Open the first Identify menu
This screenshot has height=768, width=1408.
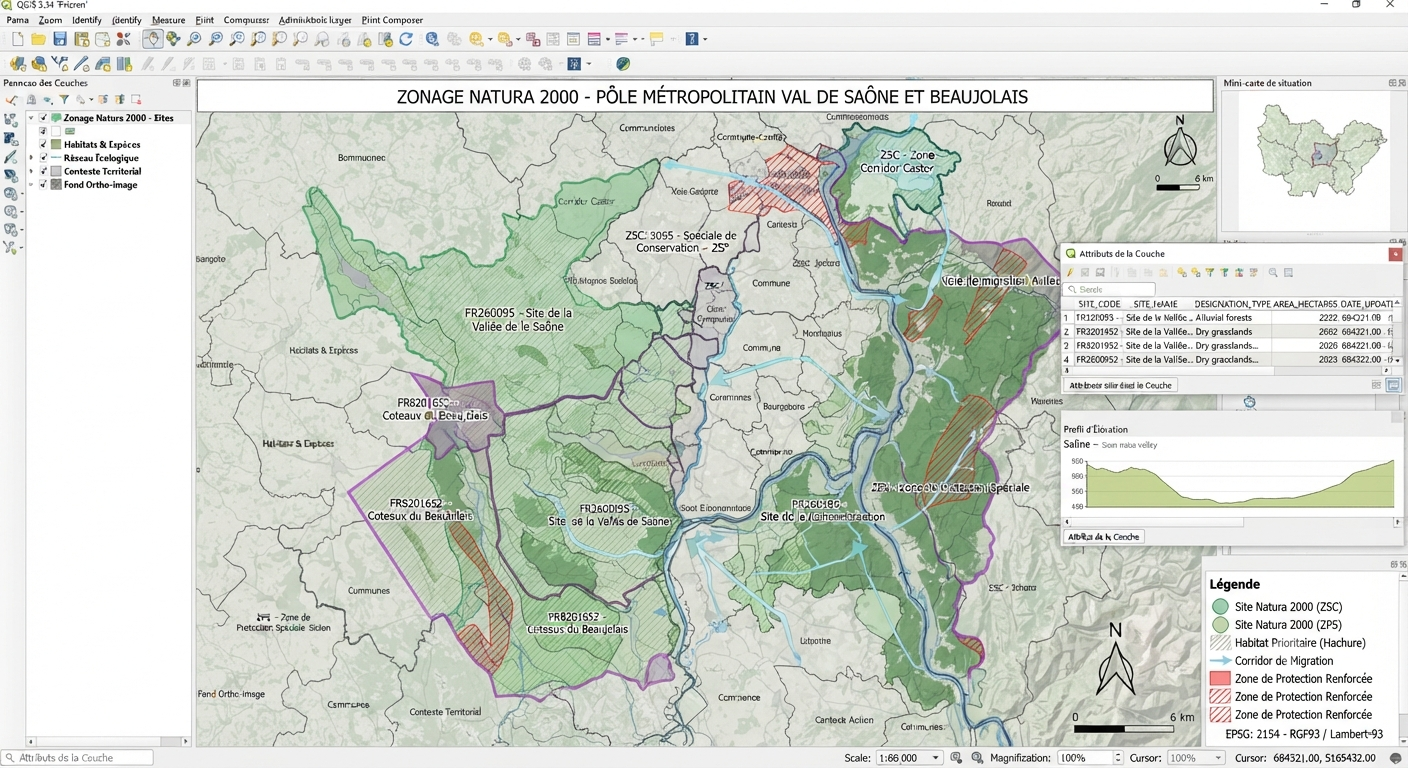coord(87,20)
